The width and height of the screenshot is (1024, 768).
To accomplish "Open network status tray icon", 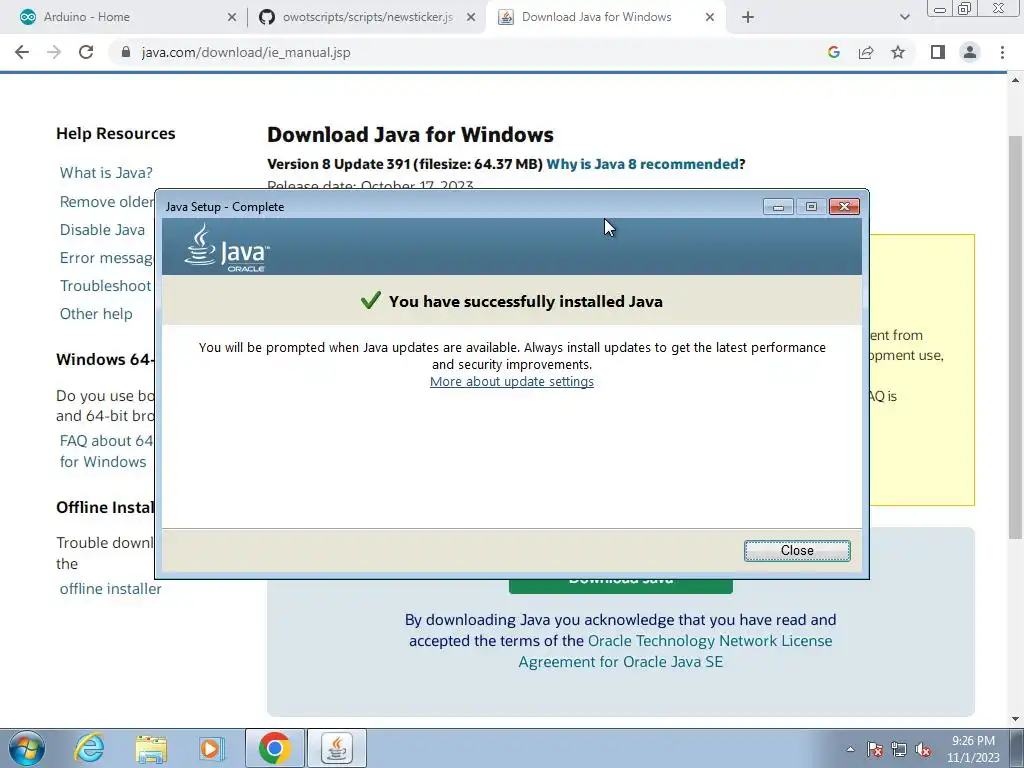I will (x=899, y=749).
